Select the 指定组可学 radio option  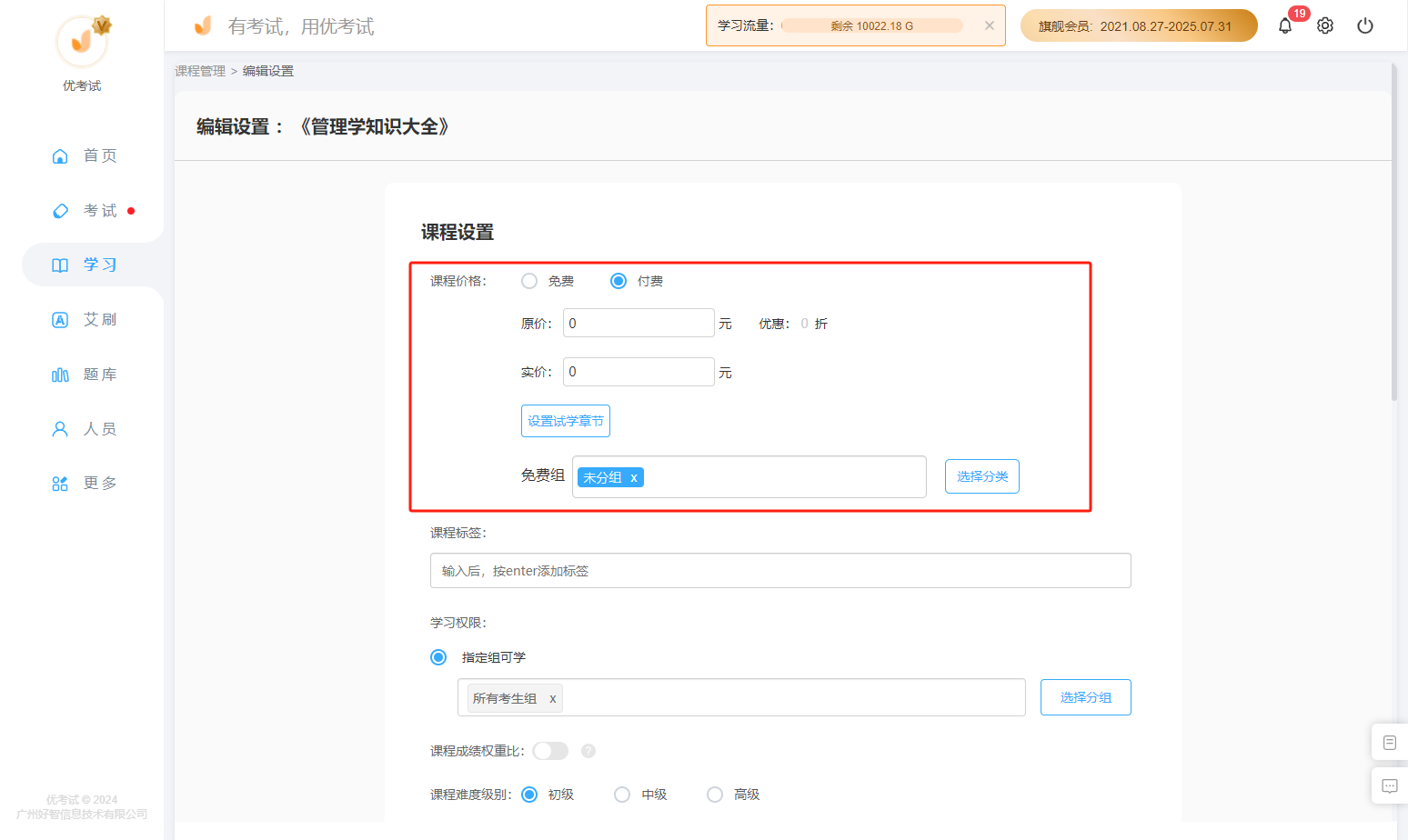tap(438, 657)
